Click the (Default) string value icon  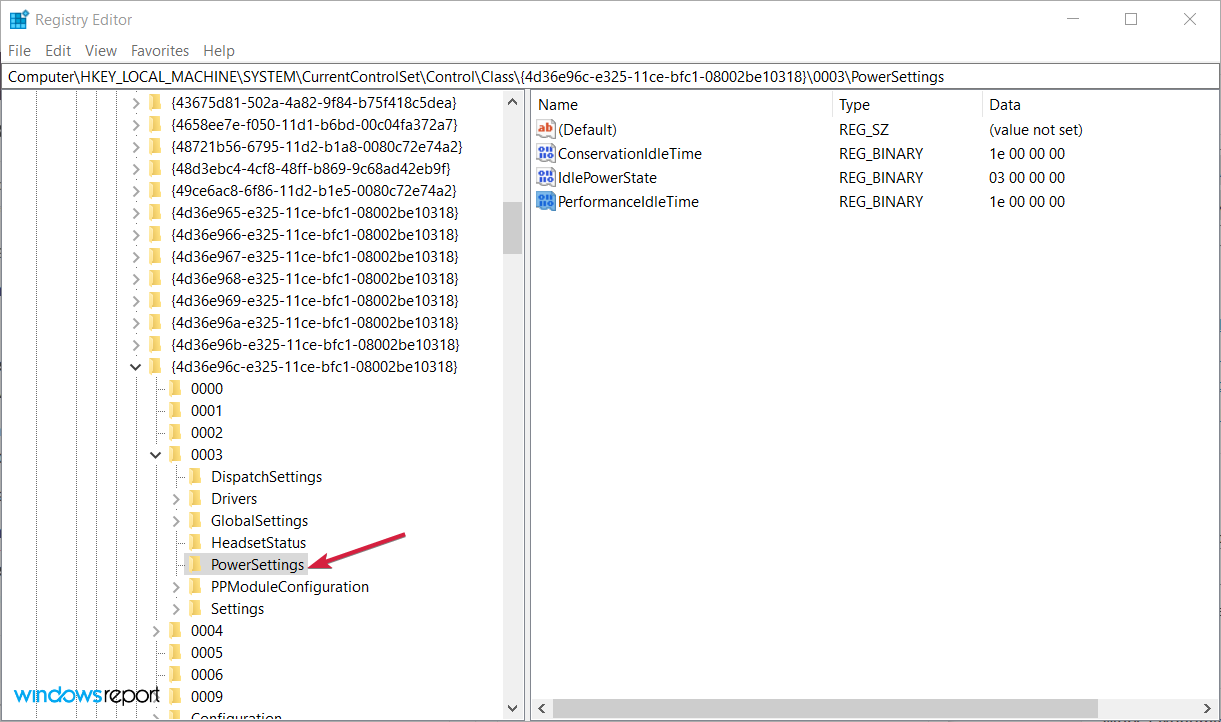point(546,129)
